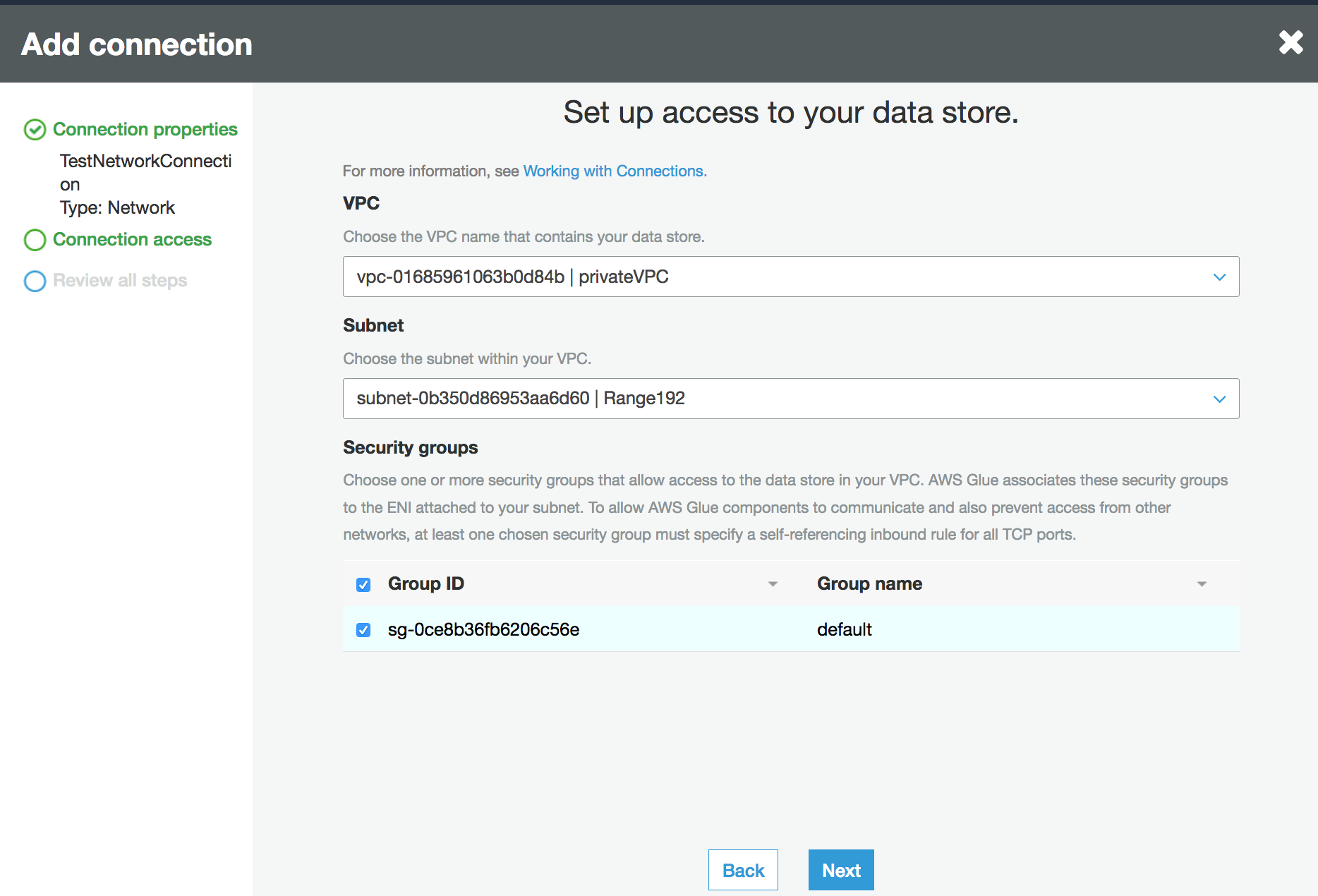Click the Connection properties green checkmark icon
Screen dimensions: 1318x896
click(x=35, y=130)
